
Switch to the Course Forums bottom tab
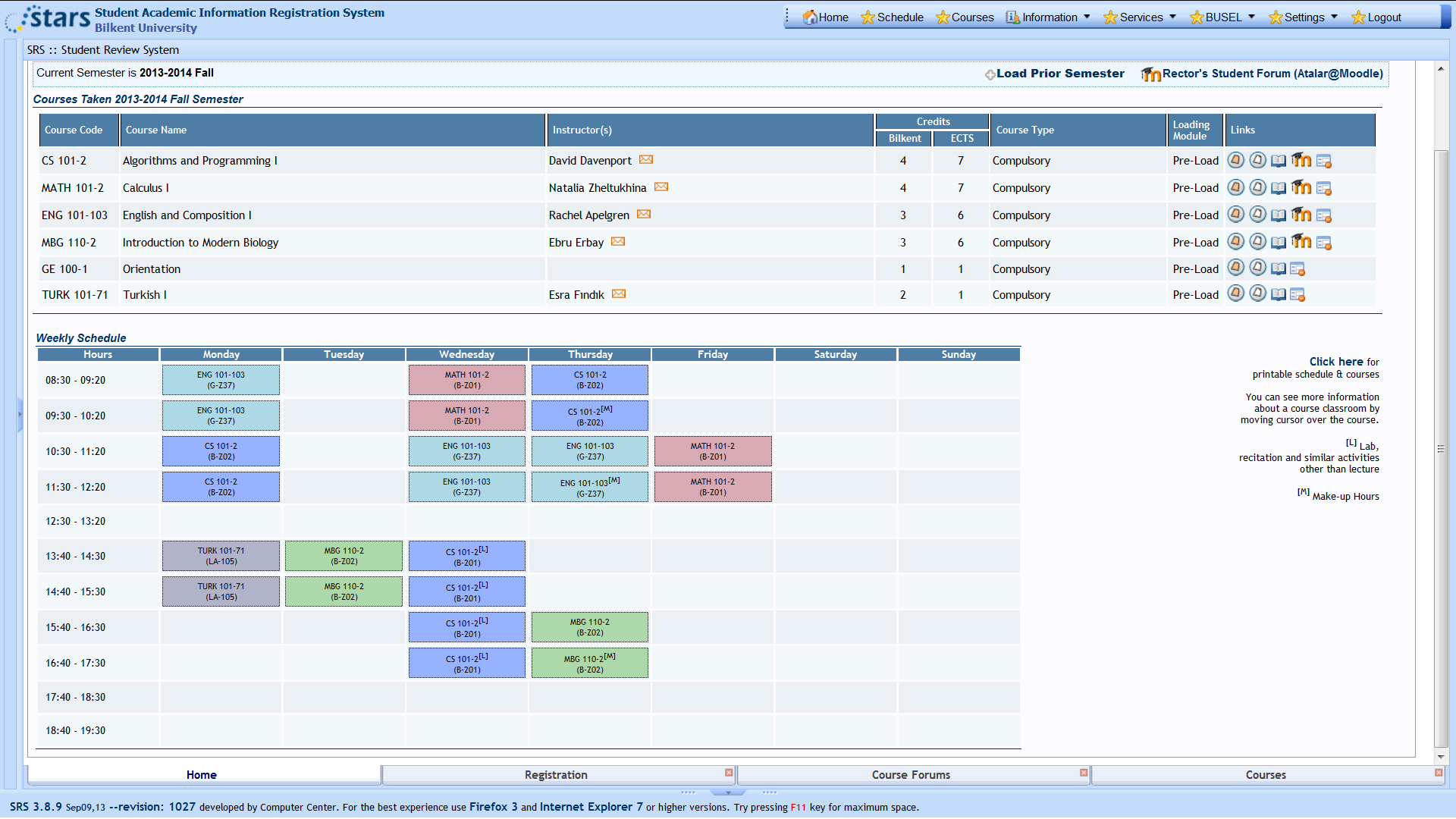911,774
